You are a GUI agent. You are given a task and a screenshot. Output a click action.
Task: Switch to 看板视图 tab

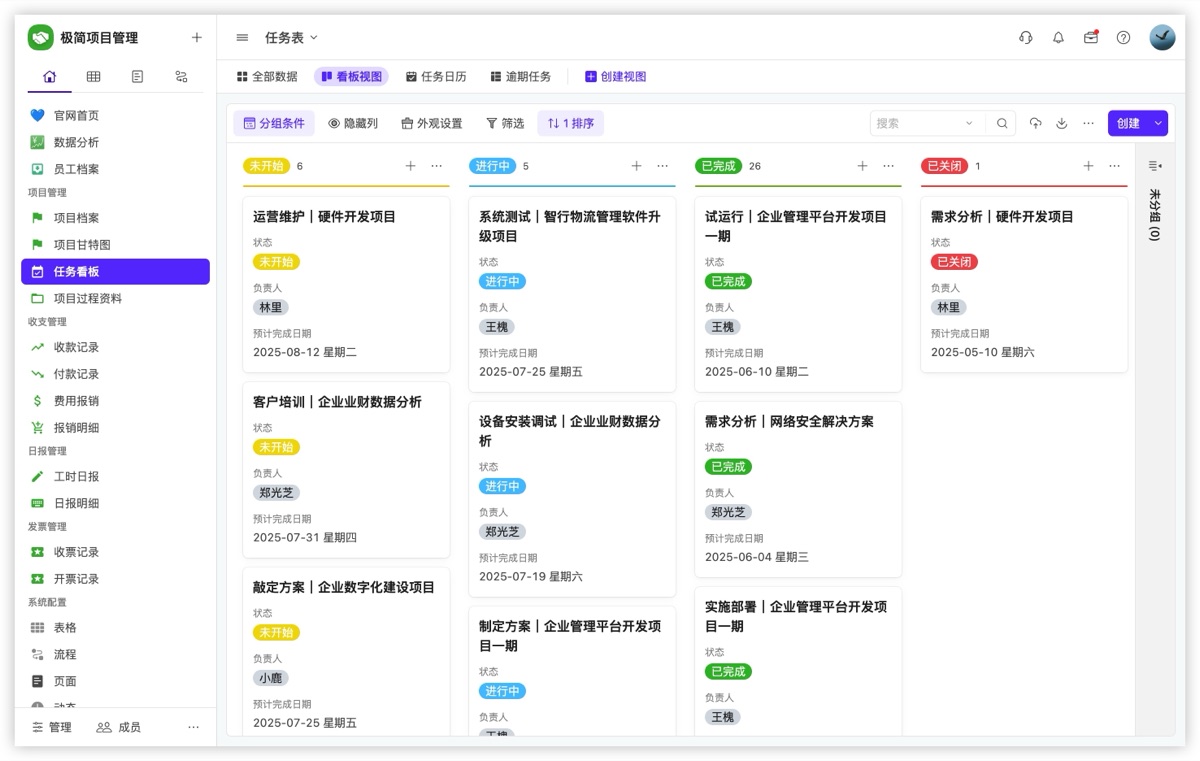point(351,76)
